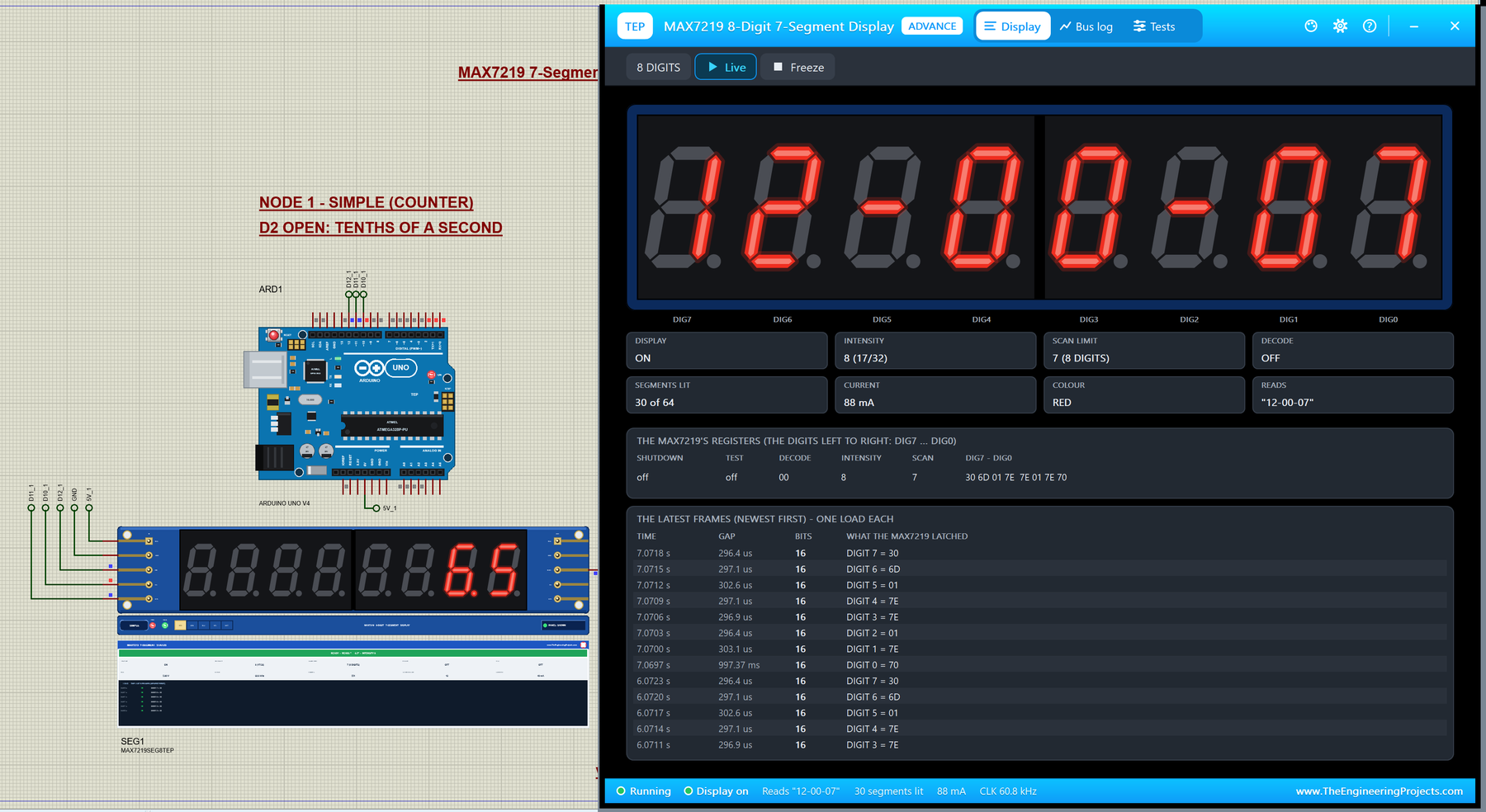This screenshot has width=1486, height=812.
Task: Click the DIG6 digit showing 2
Action: pyautogui.click(x=783, y=207)
